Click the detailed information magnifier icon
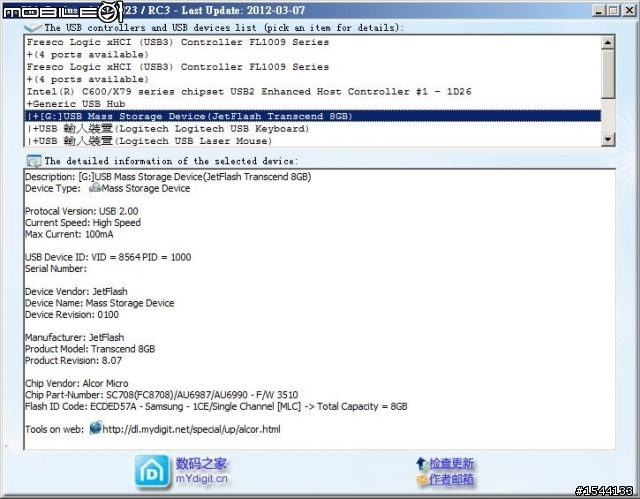 [34, 161]
